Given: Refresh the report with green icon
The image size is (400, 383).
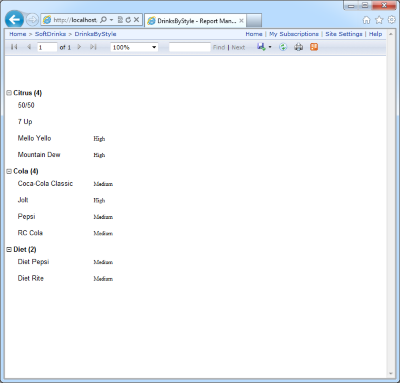Looking at the screenshot, I should (283, 47).
